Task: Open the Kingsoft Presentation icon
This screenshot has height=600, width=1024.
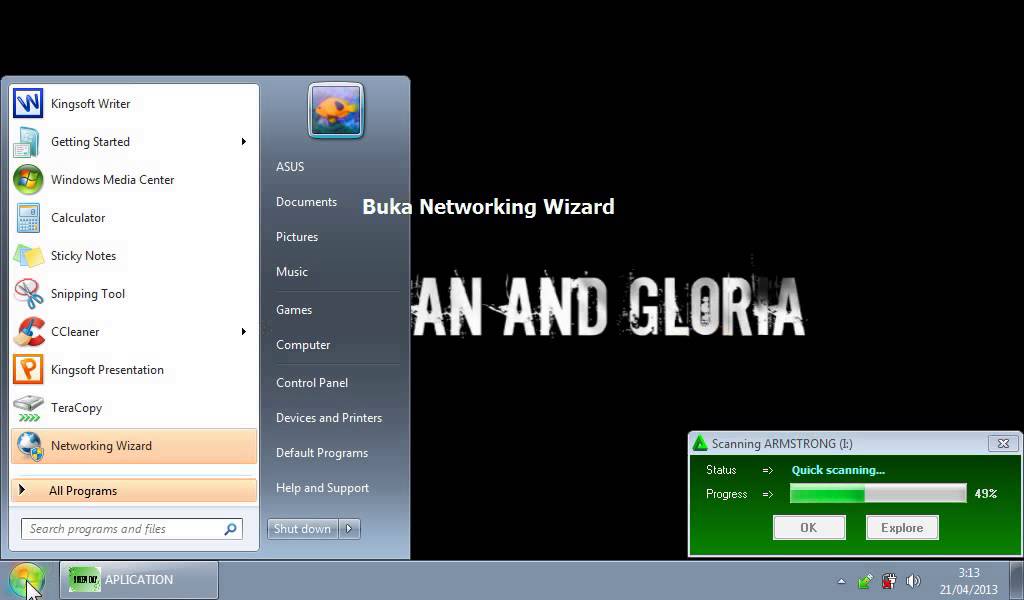Action: 28,370
